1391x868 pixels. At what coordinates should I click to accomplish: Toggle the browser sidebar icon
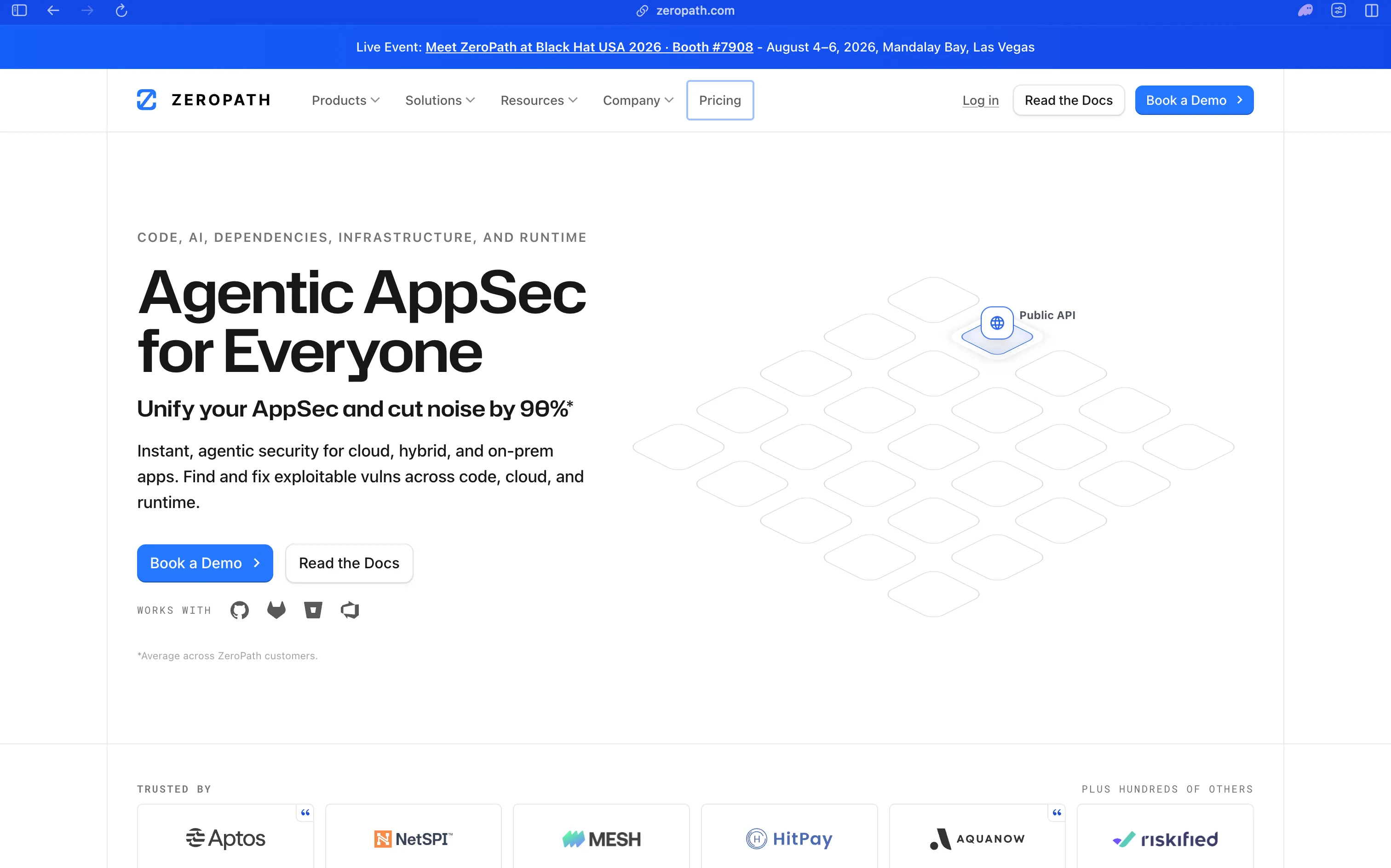(19, 10)
